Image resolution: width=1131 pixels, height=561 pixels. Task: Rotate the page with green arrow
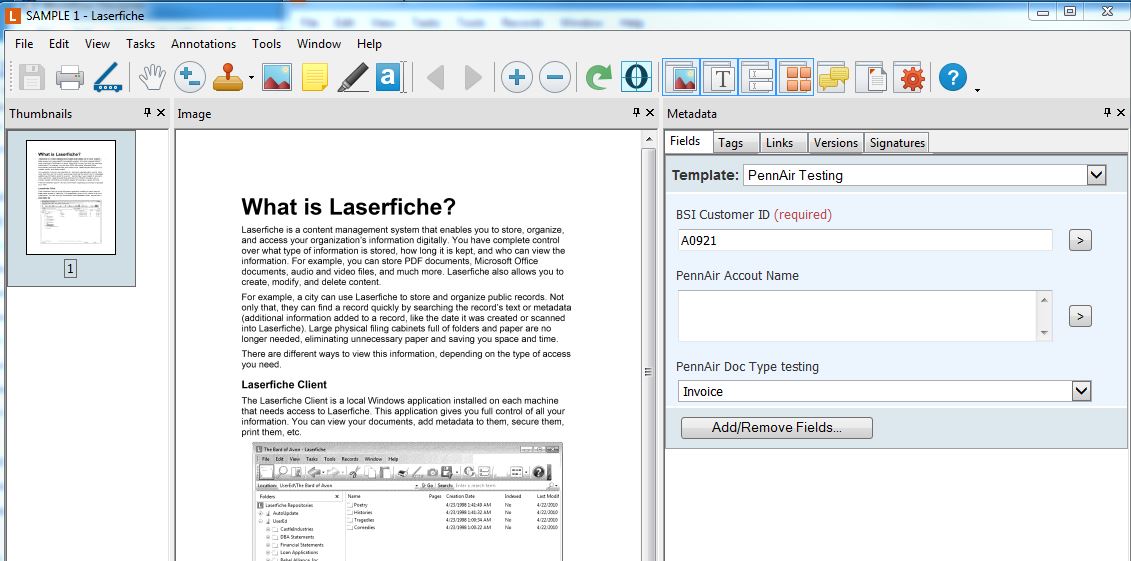coord(598,77)
